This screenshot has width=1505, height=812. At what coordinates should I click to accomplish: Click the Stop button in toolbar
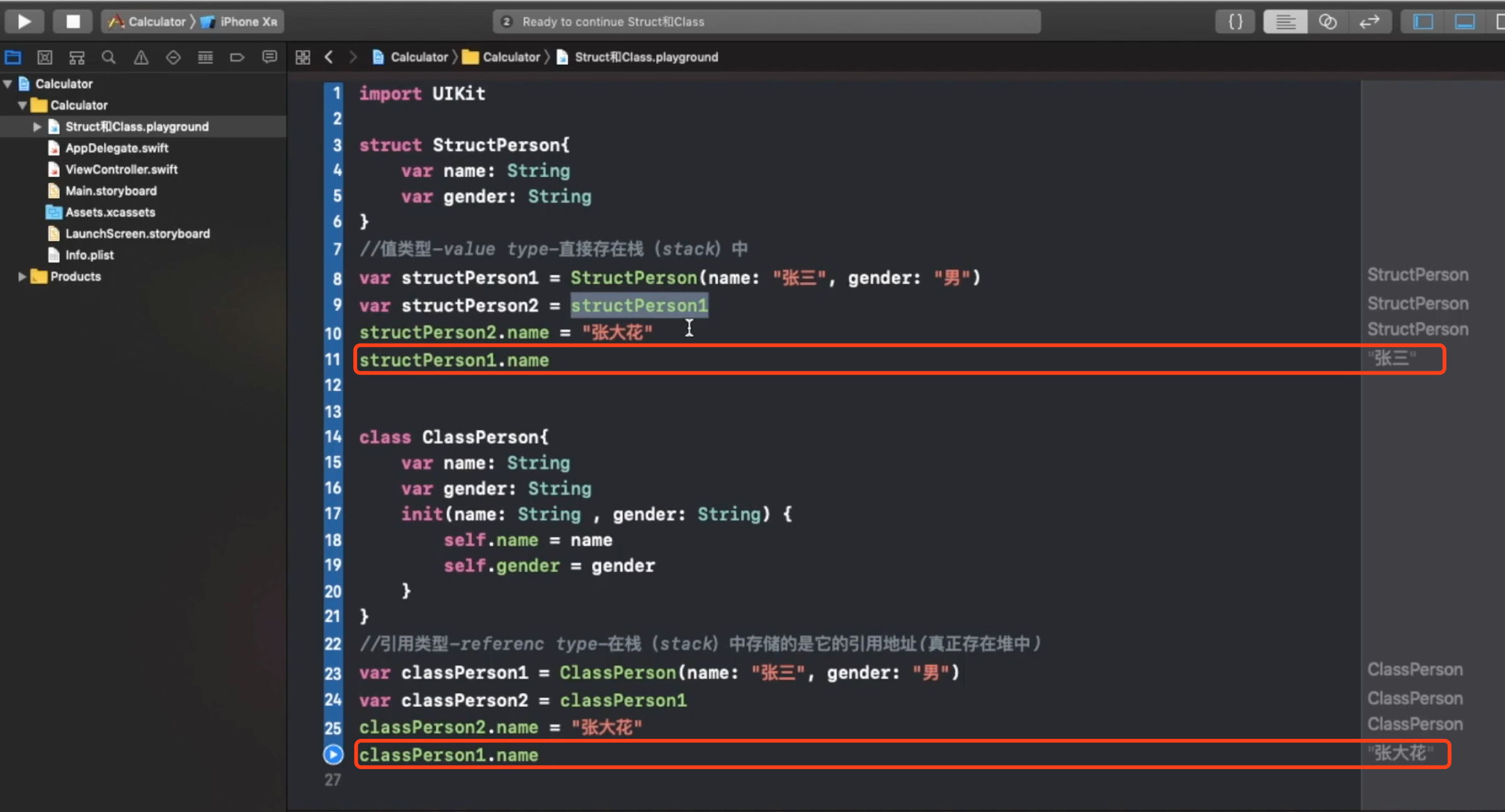coord(73,21)
